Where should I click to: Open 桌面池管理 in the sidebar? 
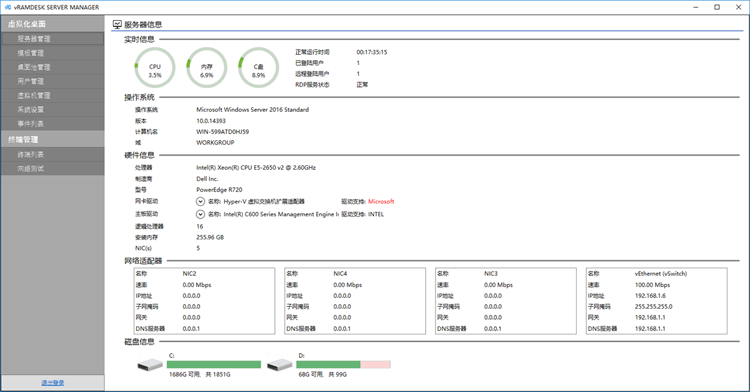pyautogui.click(x=53, y=67)
